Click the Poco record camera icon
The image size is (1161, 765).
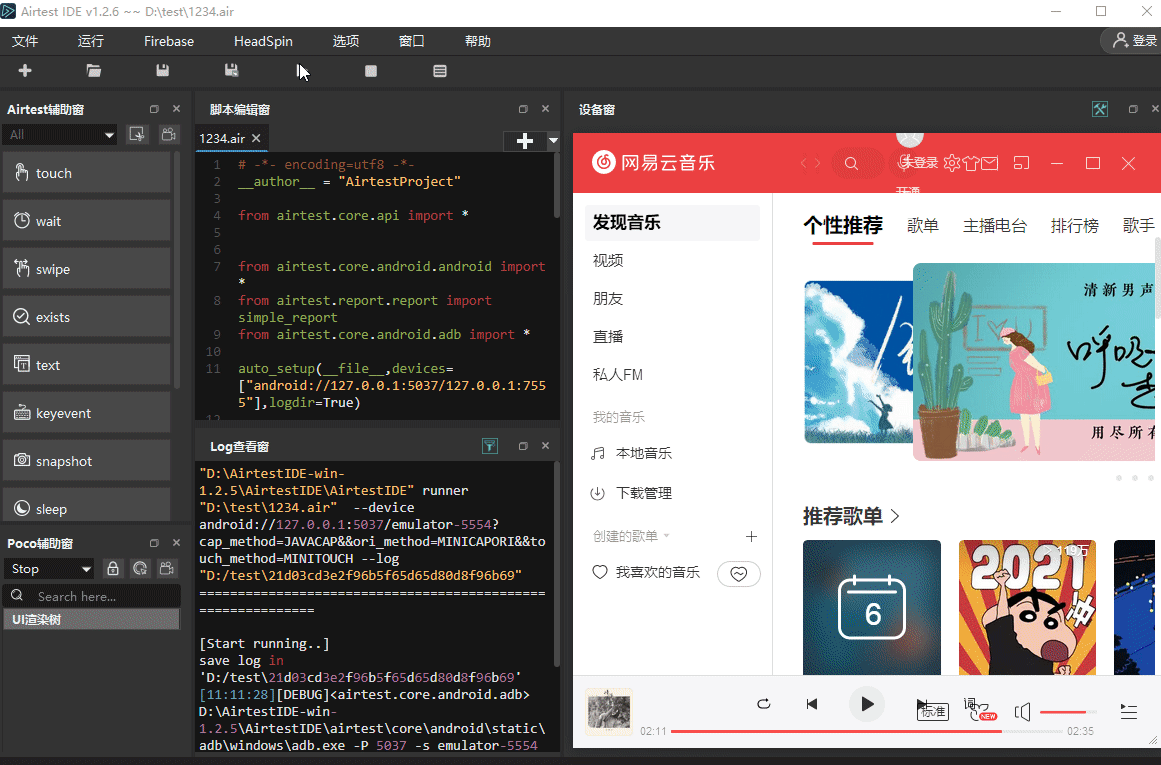[x=167, y=569]
